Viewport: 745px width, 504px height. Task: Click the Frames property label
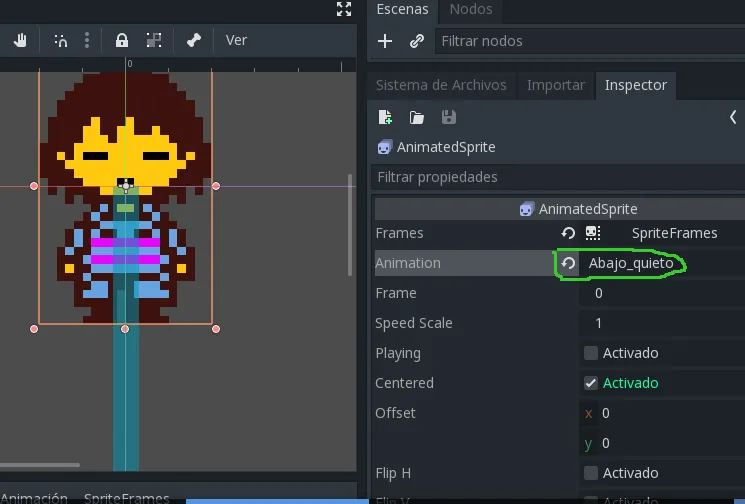(x=399, y=233)
